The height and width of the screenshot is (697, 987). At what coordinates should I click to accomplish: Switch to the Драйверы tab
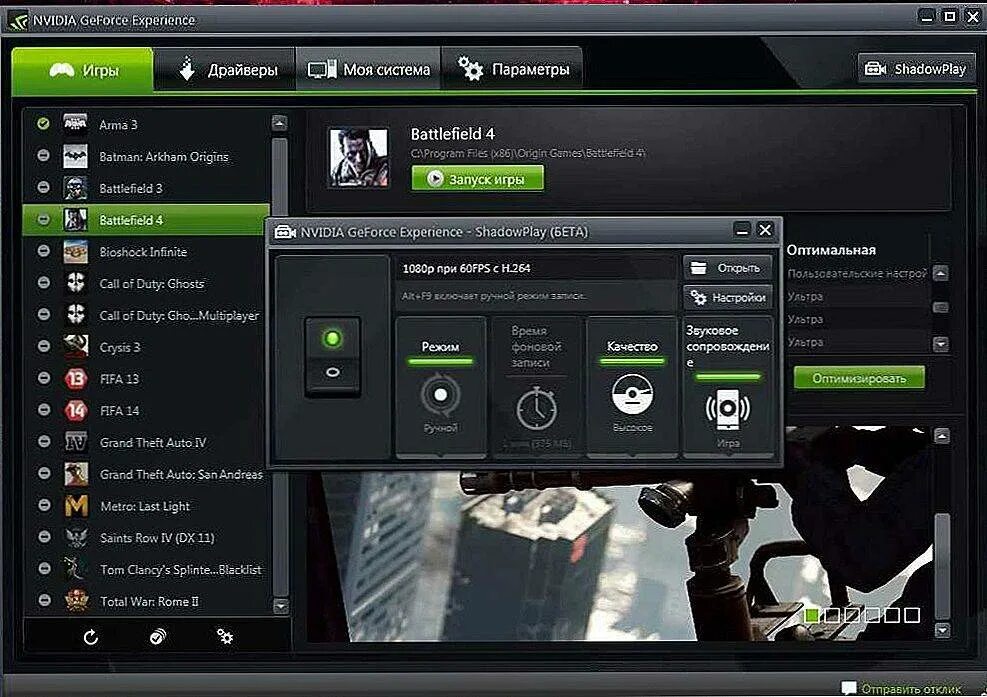coord(225,69)
